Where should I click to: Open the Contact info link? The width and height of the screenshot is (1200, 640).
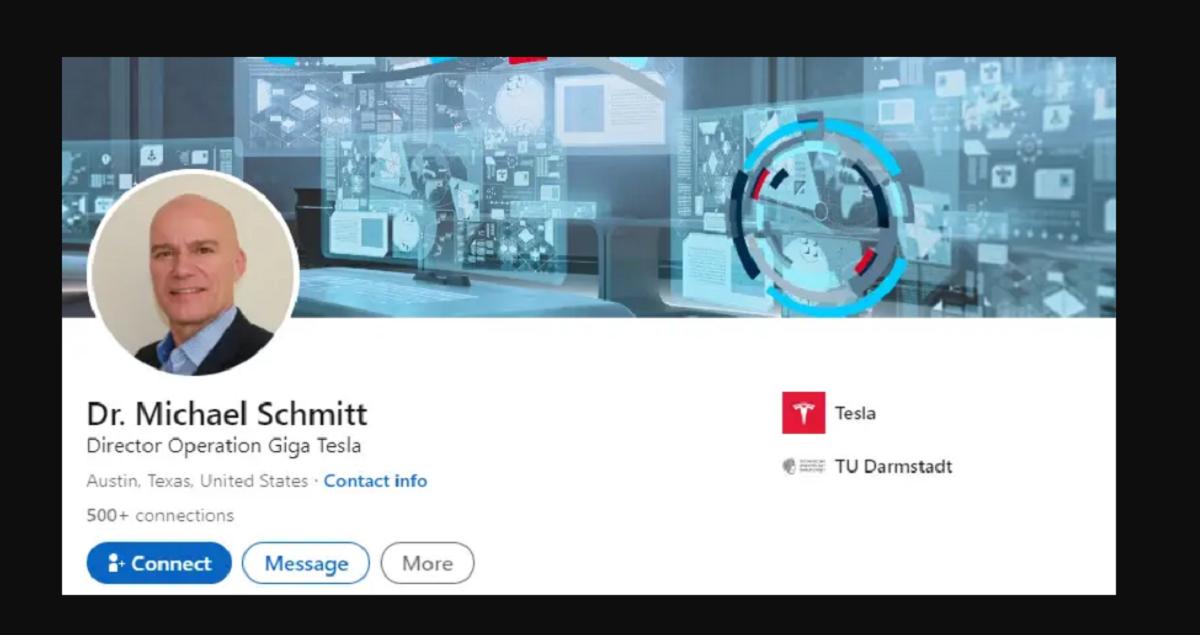375,481
